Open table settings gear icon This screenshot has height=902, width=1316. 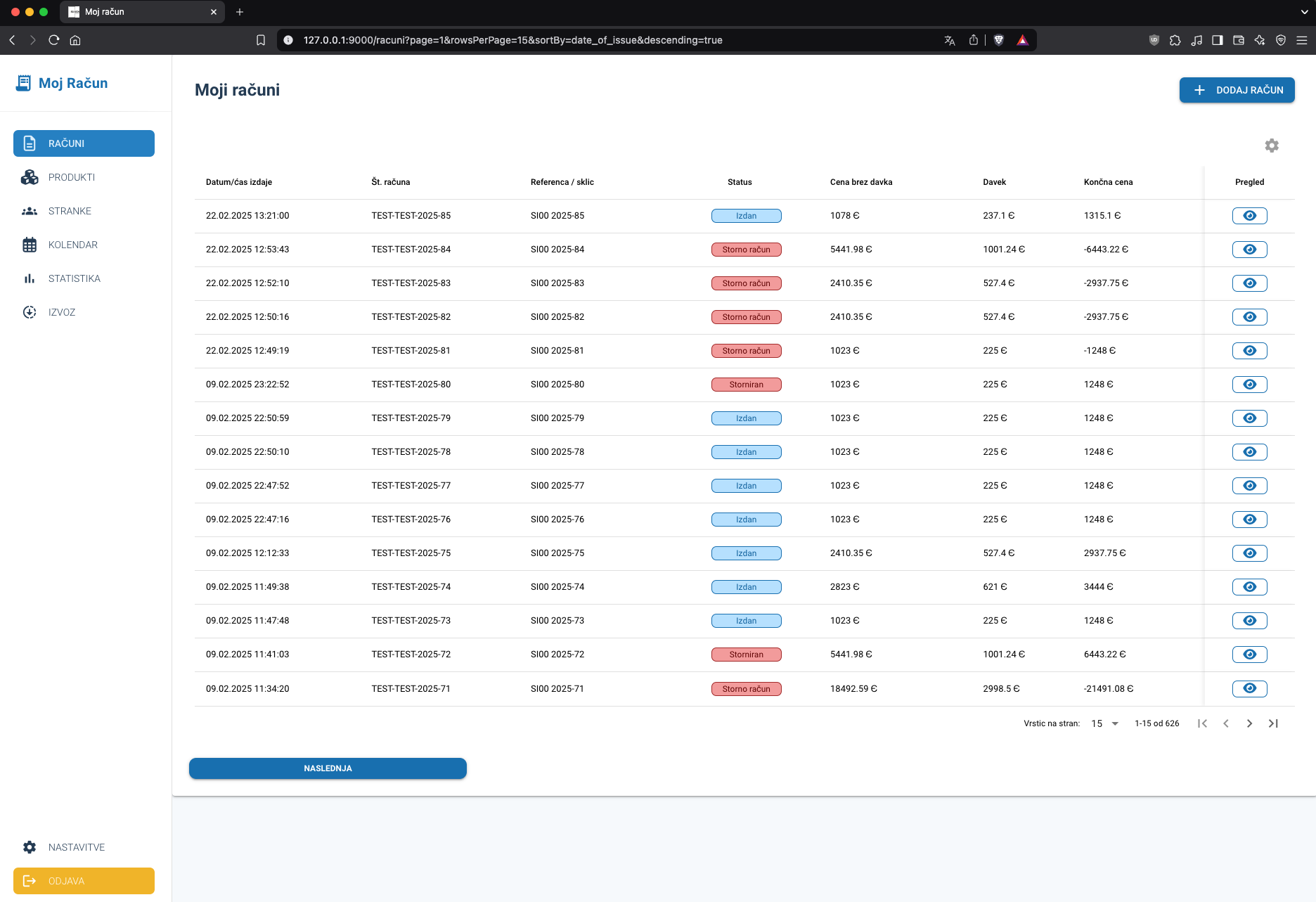pyautogui.click(x=1271, y=146)
